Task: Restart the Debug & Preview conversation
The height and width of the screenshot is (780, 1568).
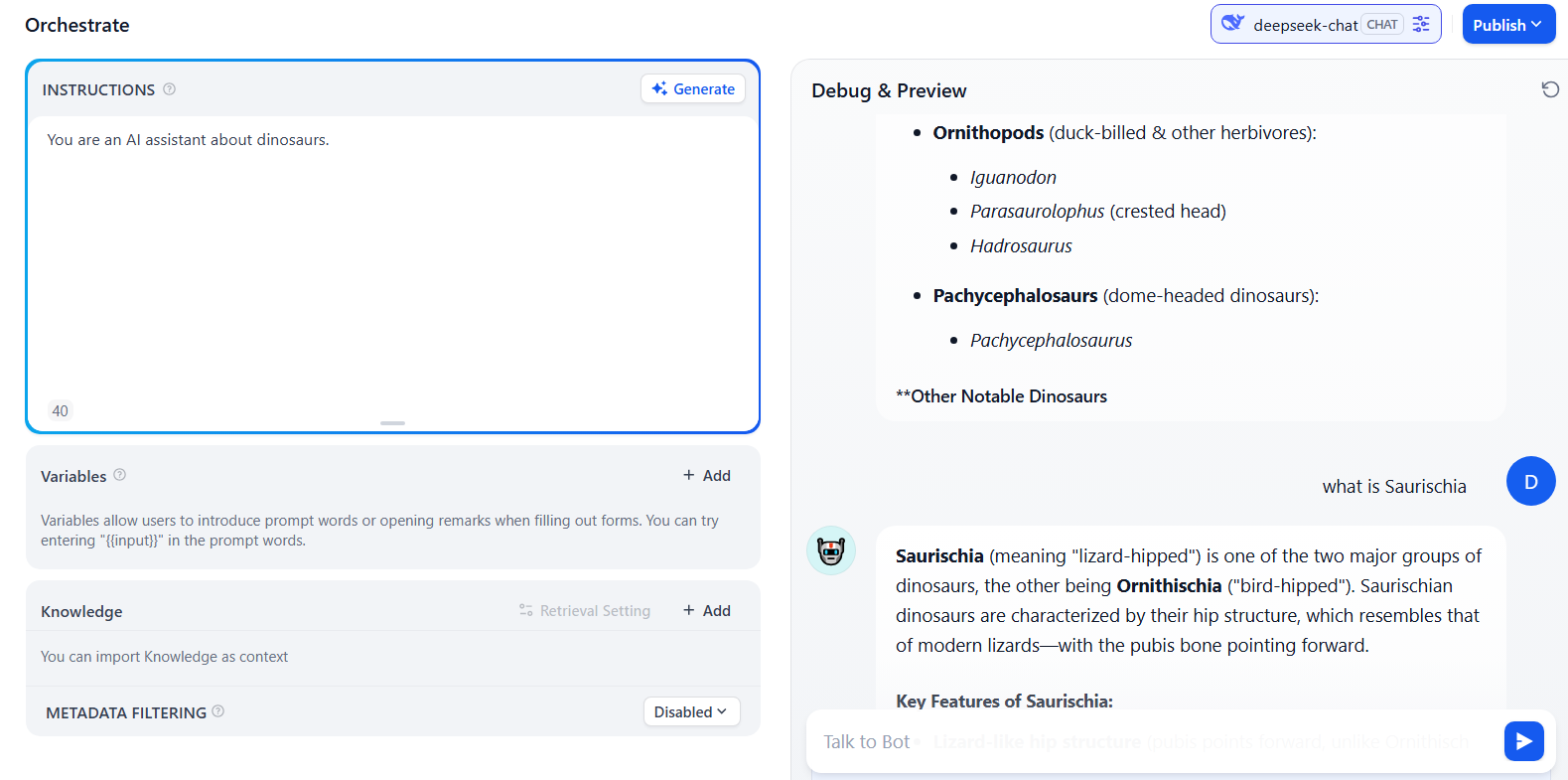Action: point(1550,89)
